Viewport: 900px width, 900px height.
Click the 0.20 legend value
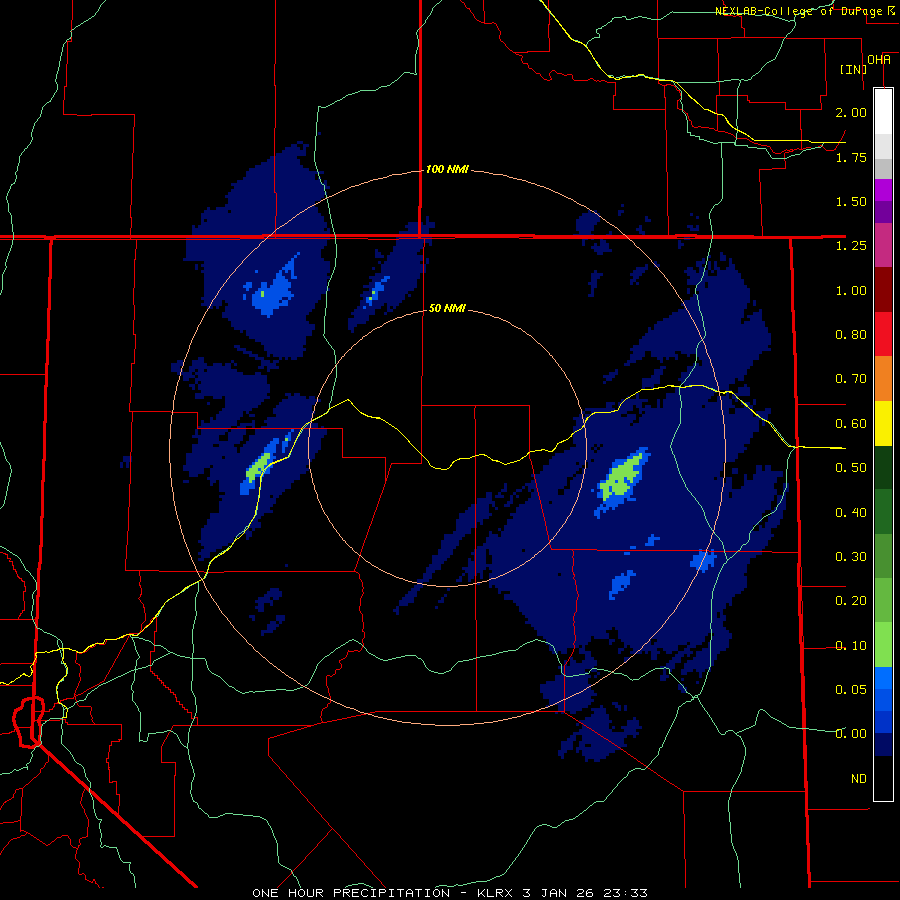click(851, 601)
